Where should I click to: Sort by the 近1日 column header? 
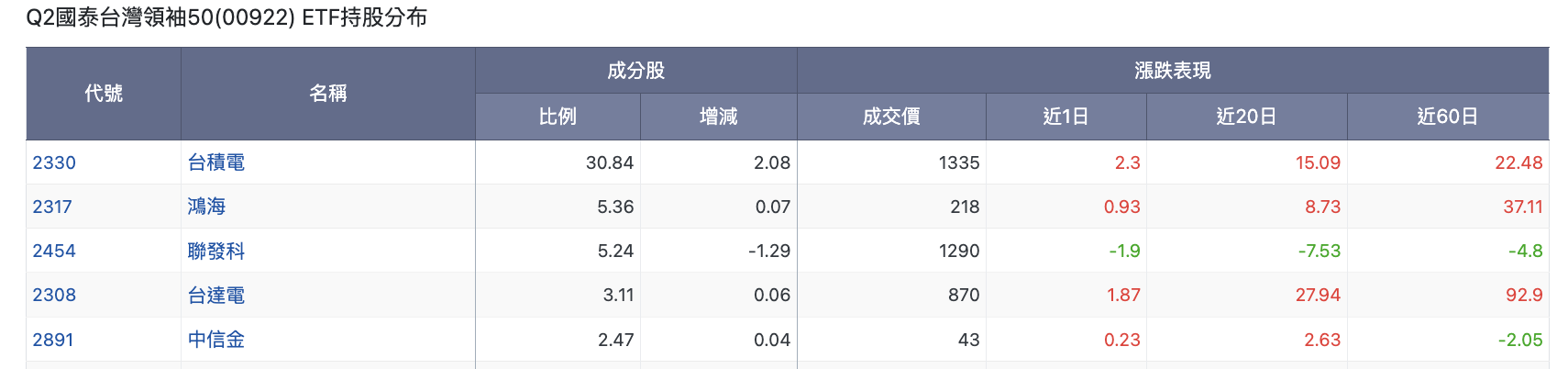pos(1066,117)
